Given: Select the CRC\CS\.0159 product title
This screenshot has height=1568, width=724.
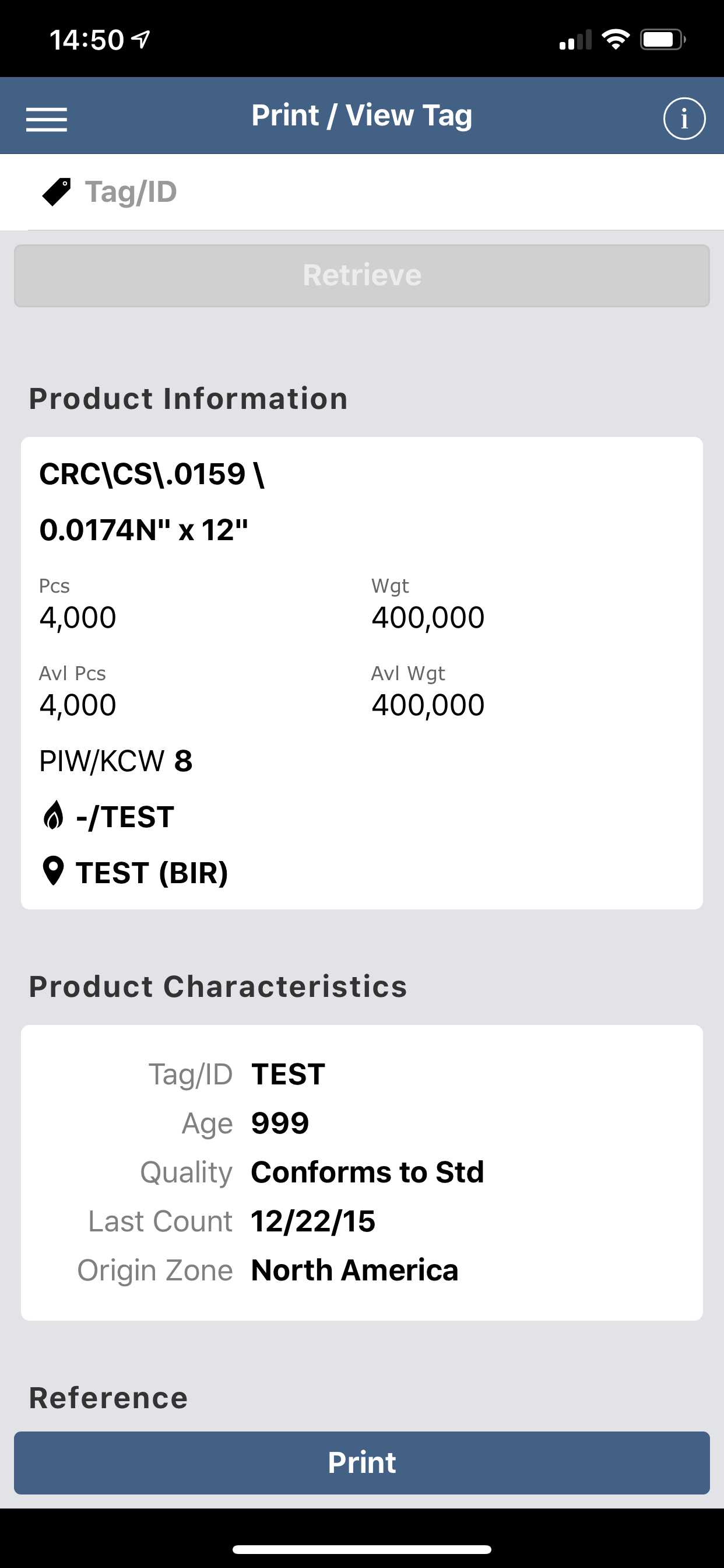Looking at the screenshot, I should click(152, 502).
